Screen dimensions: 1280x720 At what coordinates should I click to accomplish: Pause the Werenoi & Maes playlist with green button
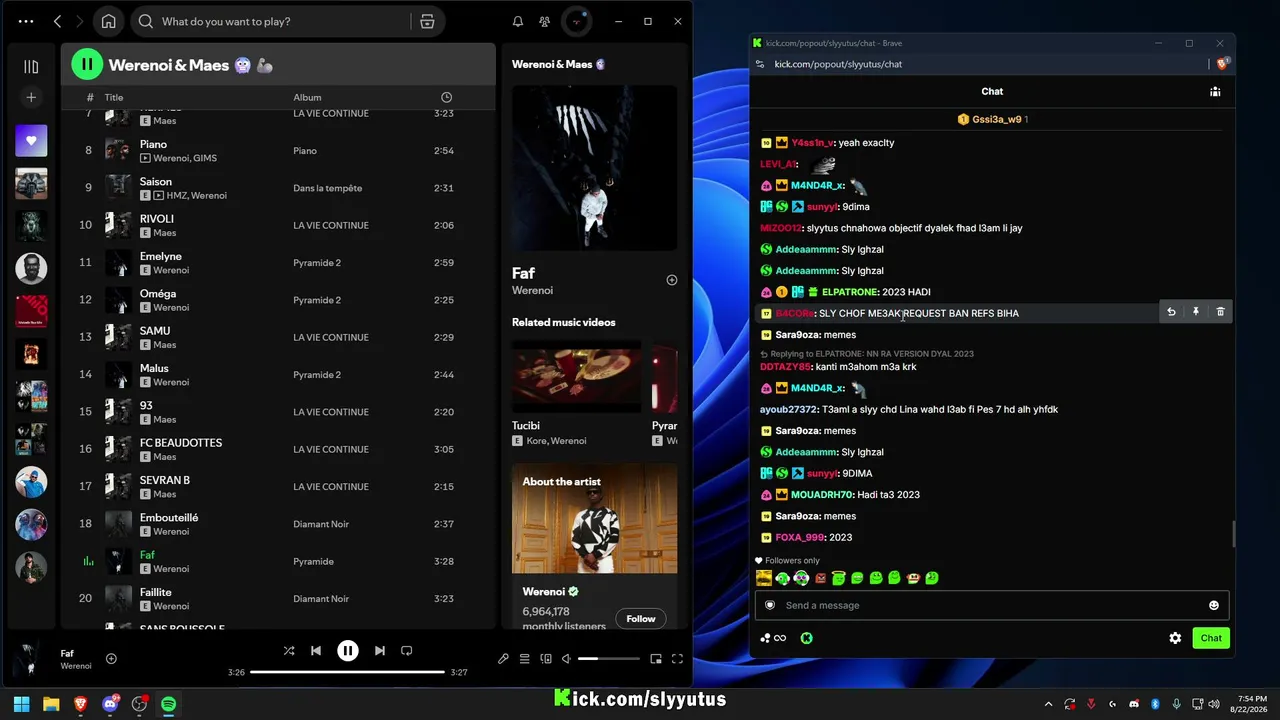tap(87, 65)
